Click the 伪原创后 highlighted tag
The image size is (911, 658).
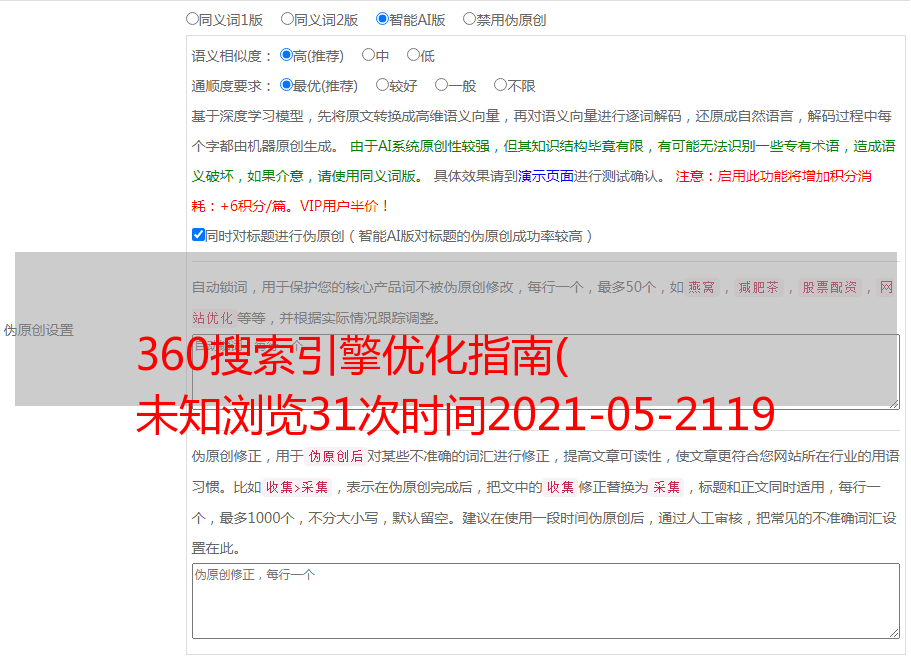(x=336, y=456)
